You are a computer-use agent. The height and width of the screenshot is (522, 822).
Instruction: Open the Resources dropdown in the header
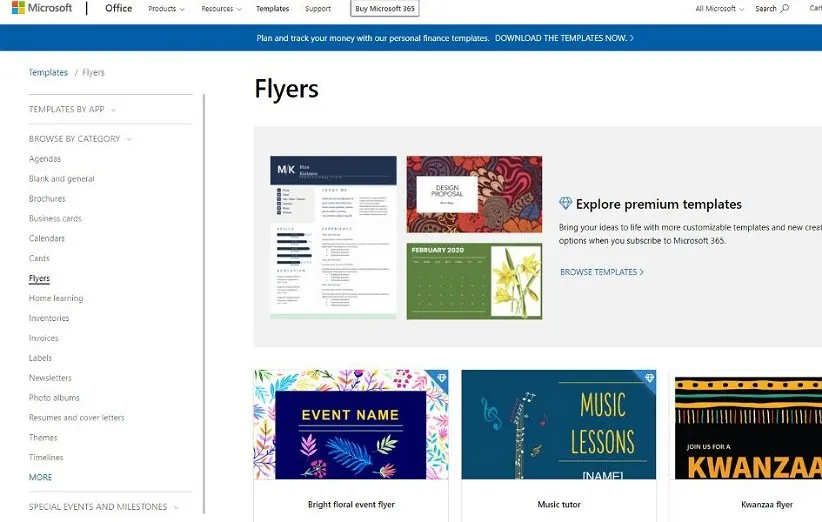tap(221, 9)
